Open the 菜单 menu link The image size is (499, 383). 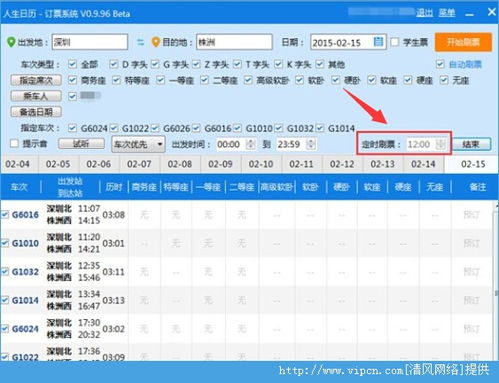coord(447,13)
